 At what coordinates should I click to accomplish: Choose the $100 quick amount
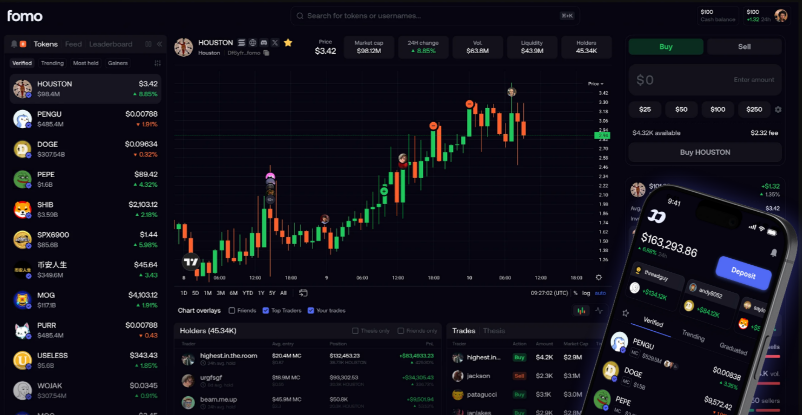(718, 110)
